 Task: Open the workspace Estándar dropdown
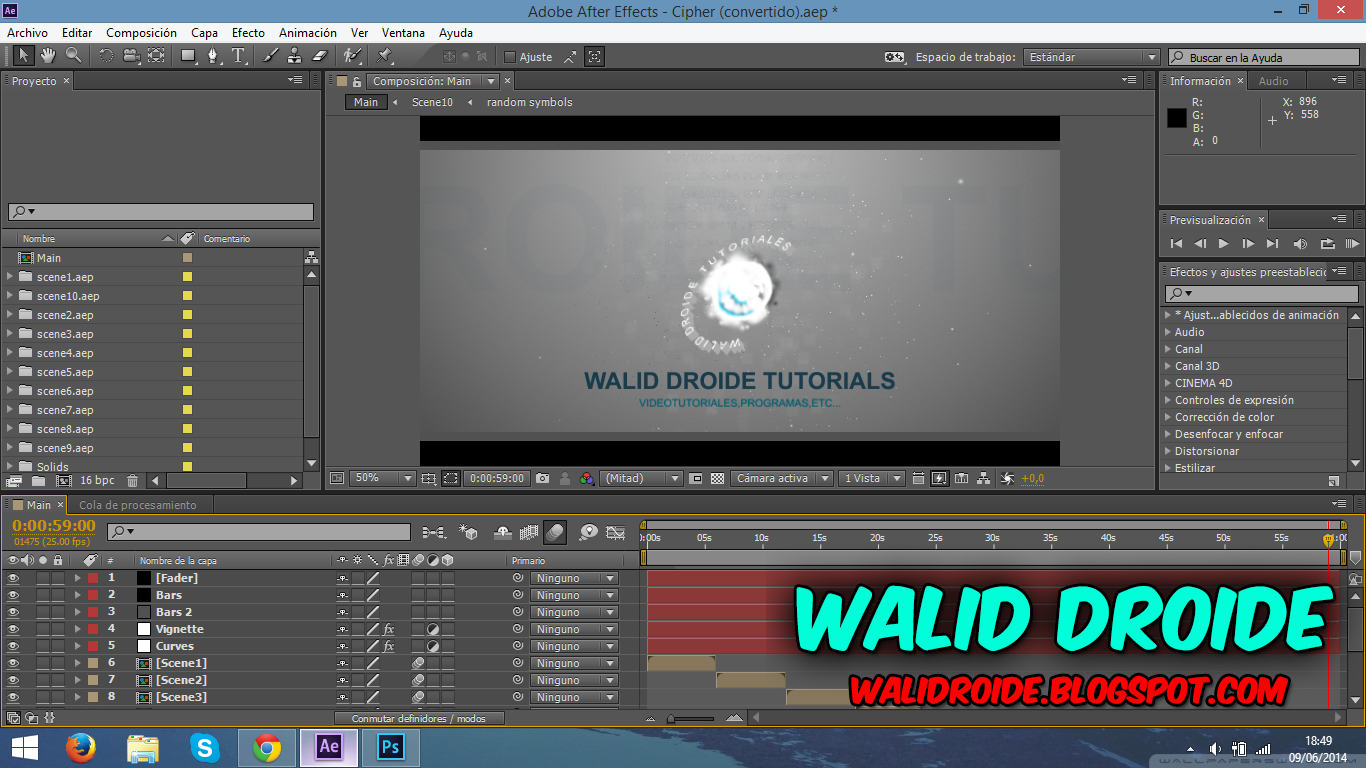click(1091, 57)
